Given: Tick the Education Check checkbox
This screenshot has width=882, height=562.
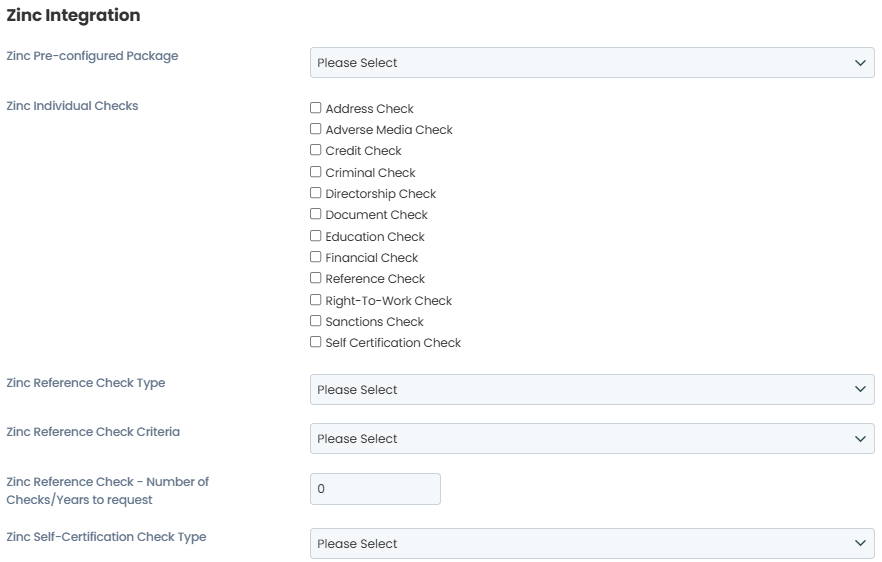Looking at the screenshot, I should pos(316,236).
